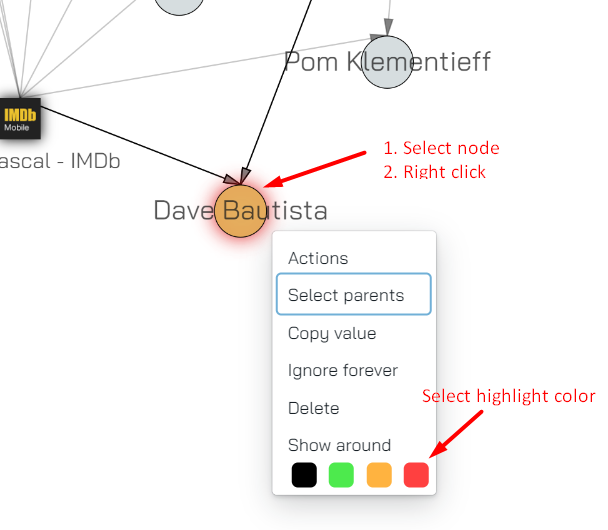This screenshot has width=608, height=530.
Task: Pick the orange highlight color swatch
Action: coord(379,475)
